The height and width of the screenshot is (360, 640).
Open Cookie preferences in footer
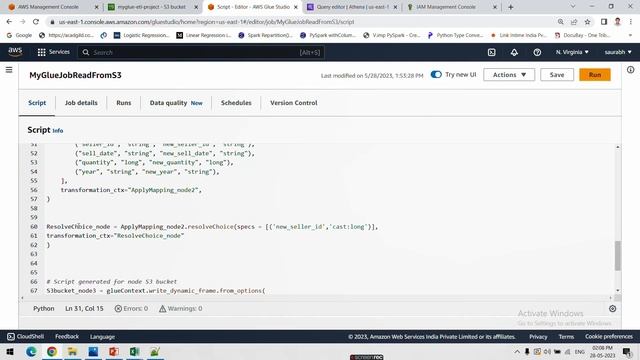(609, 337)
